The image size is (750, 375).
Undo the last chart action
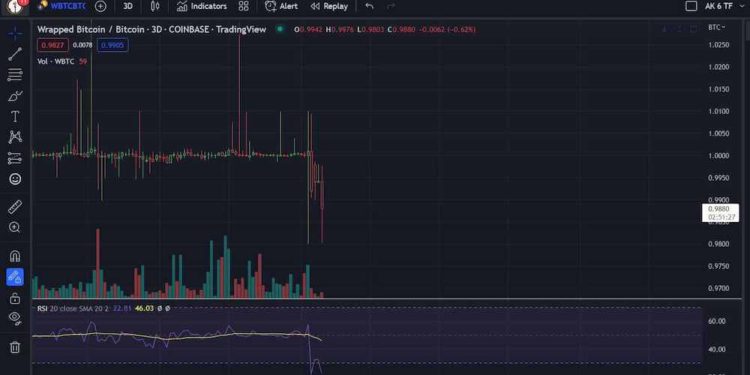coord(369,6)
